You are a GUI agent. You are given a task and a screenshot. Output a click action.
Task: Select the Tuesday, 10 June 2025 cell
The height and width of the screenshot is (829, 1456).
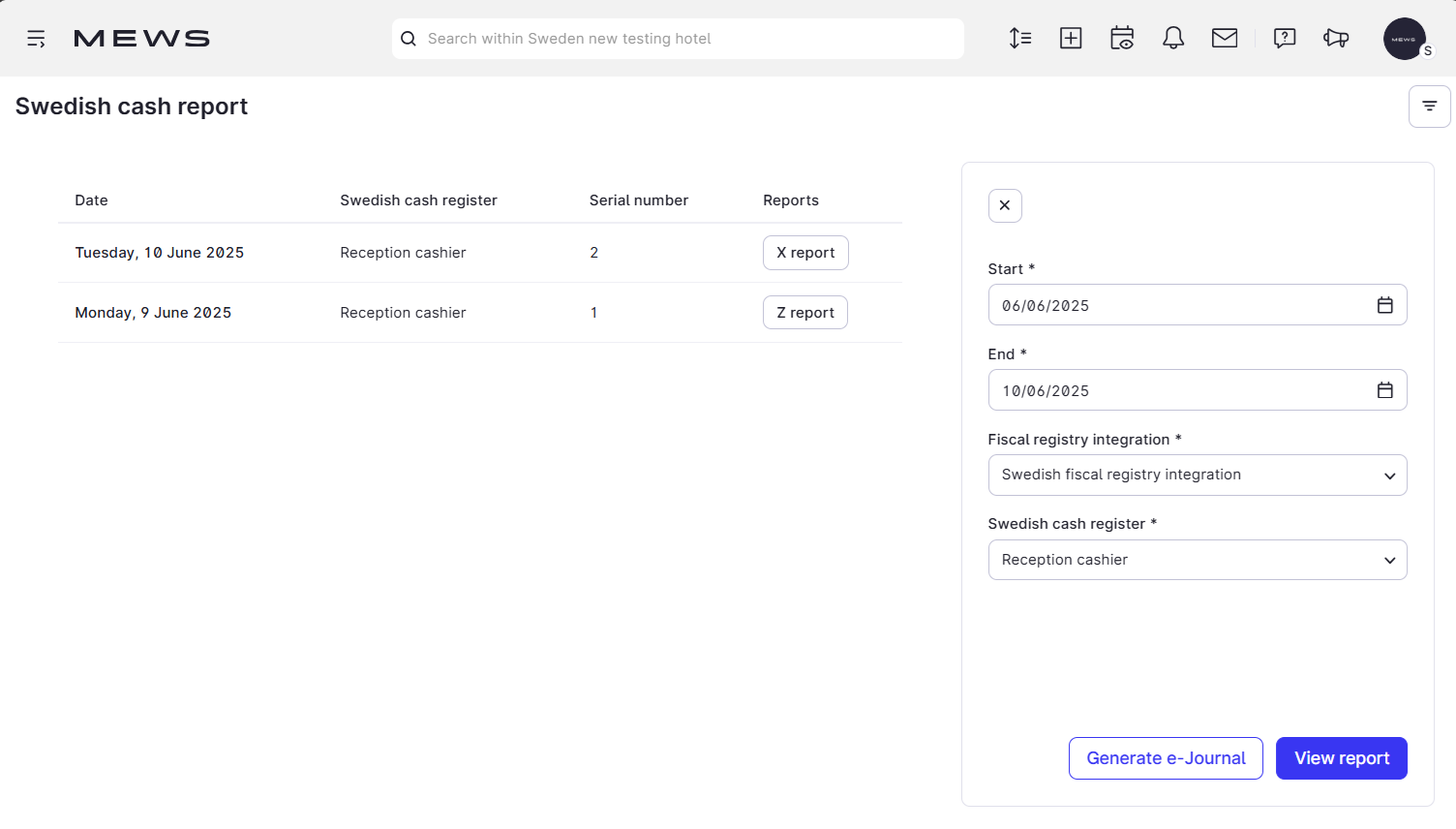pyautogui.click(x=160, y=253)
